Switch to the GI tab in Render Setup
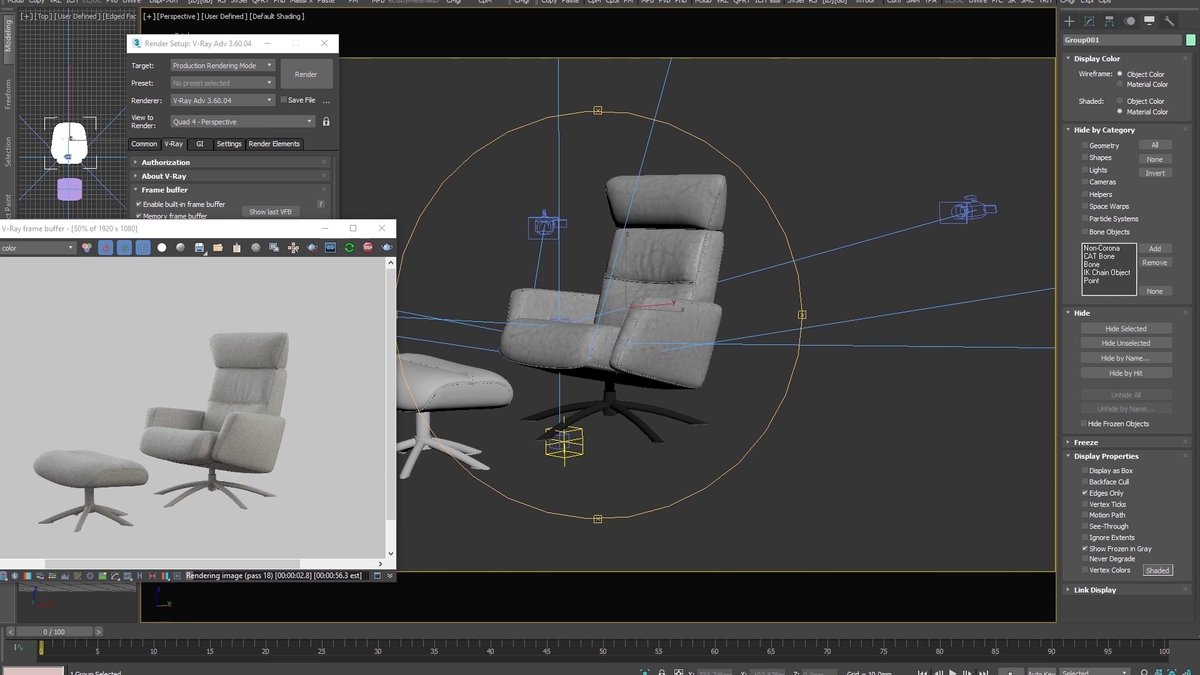 click(x=202, y=143)
